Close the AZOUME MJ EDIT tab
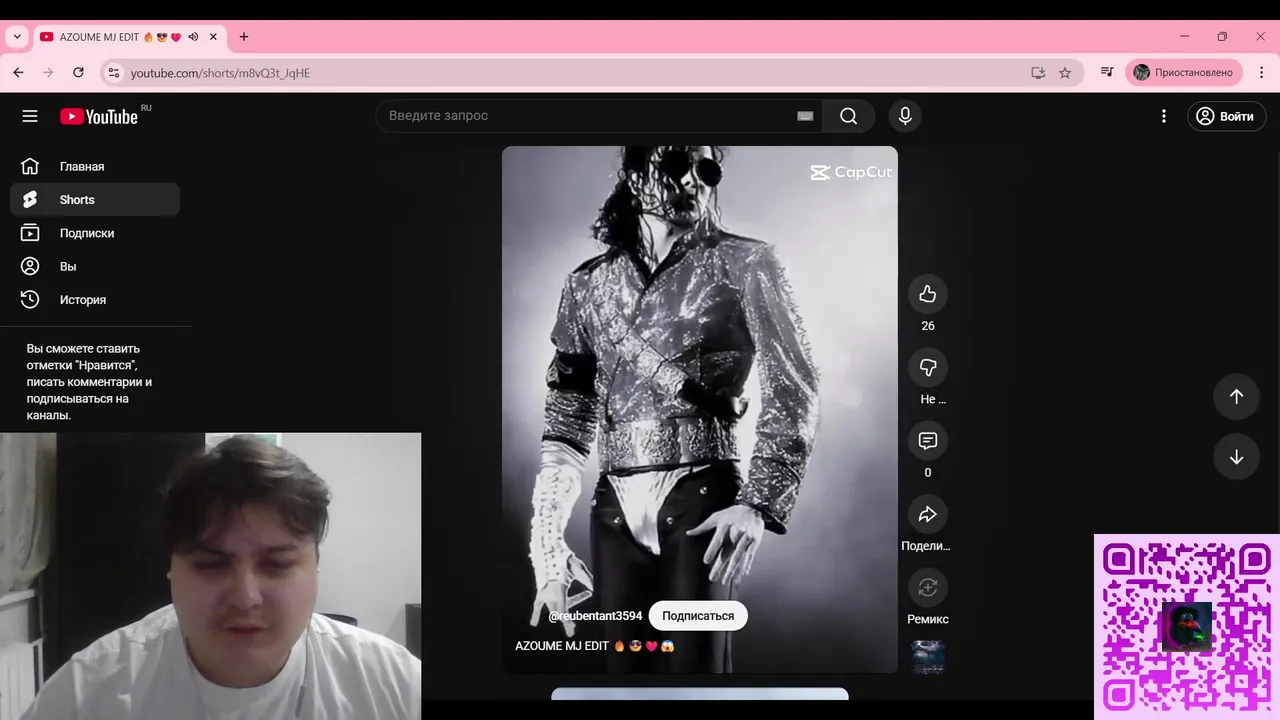This screenshot has height=720, width=1280. click(213, 37)
